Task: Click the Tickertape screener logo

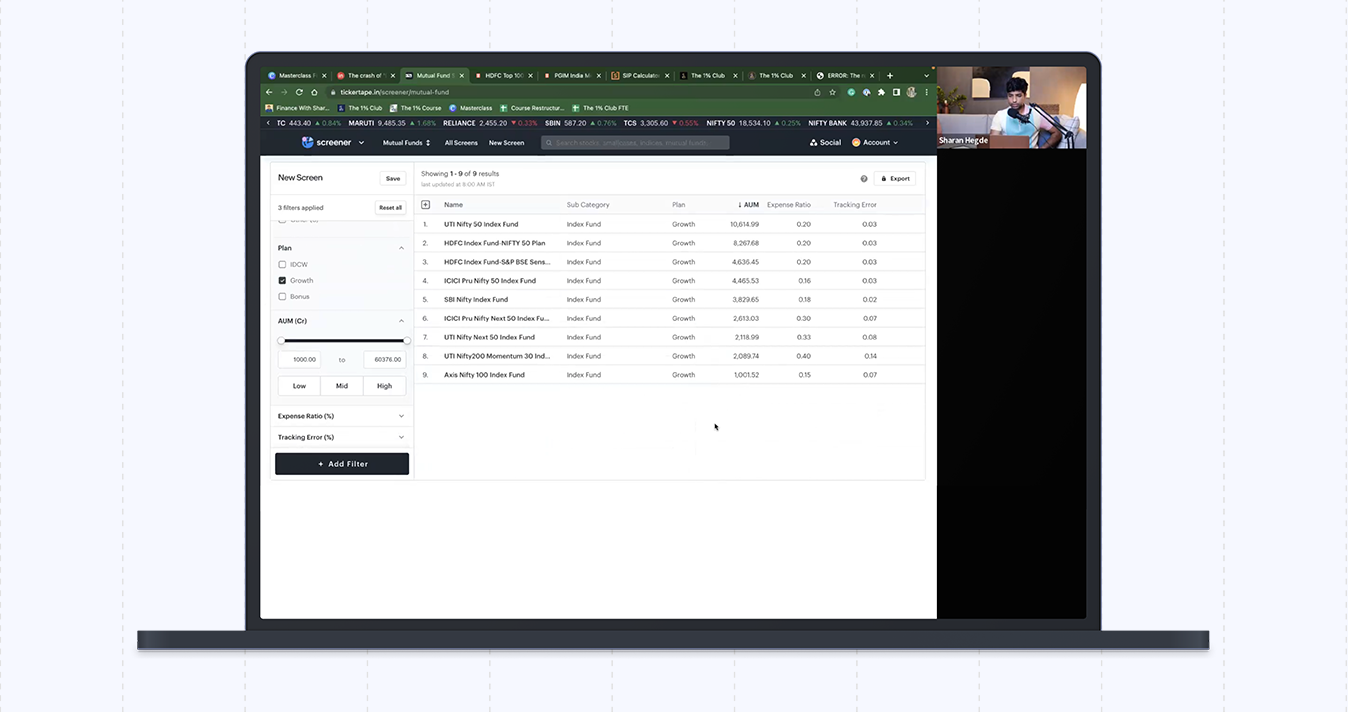Action: click(x=327, y=143)
